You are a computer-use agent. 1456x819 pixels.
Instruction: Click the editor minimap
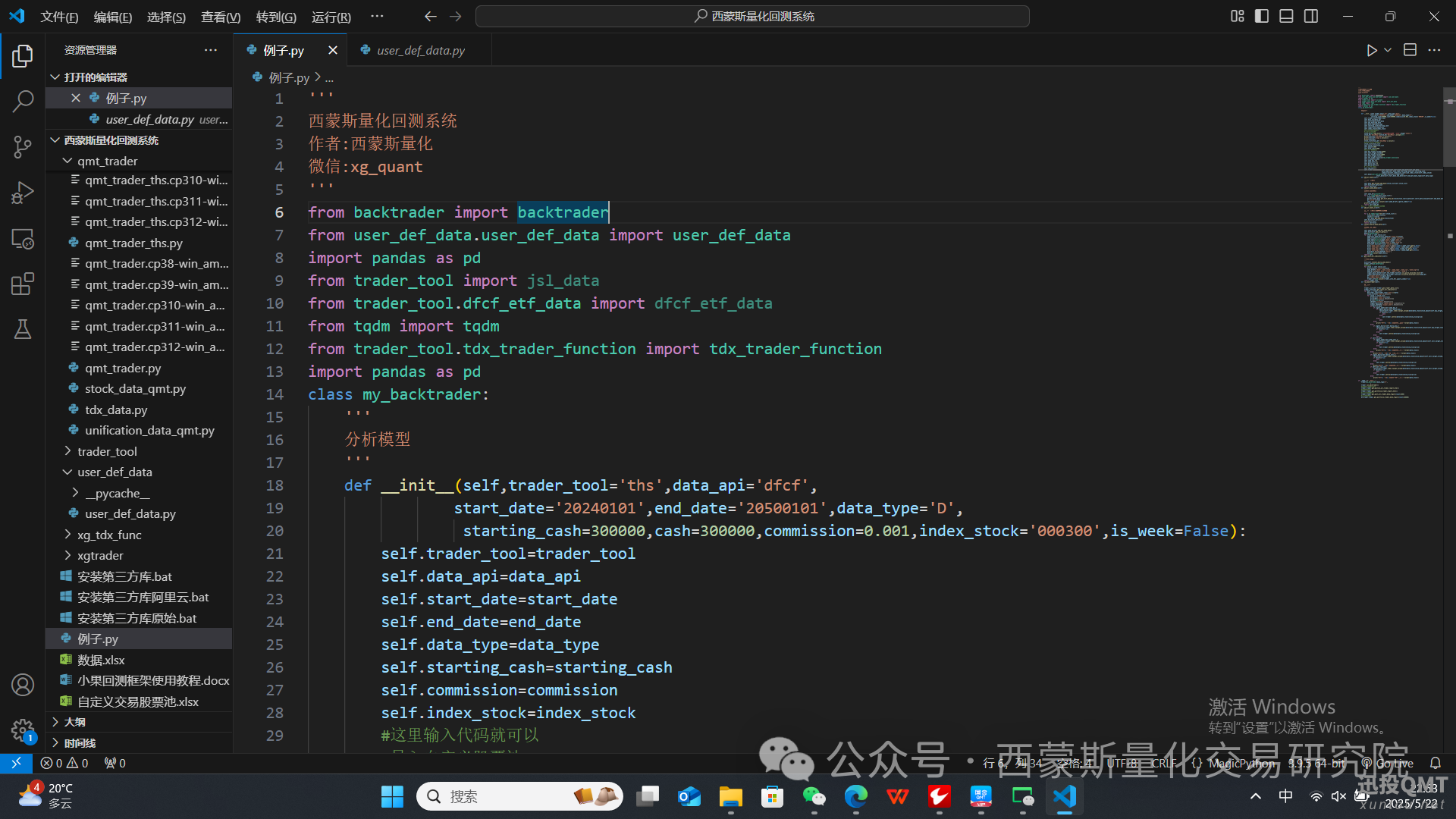click(x=1399, y=243)
